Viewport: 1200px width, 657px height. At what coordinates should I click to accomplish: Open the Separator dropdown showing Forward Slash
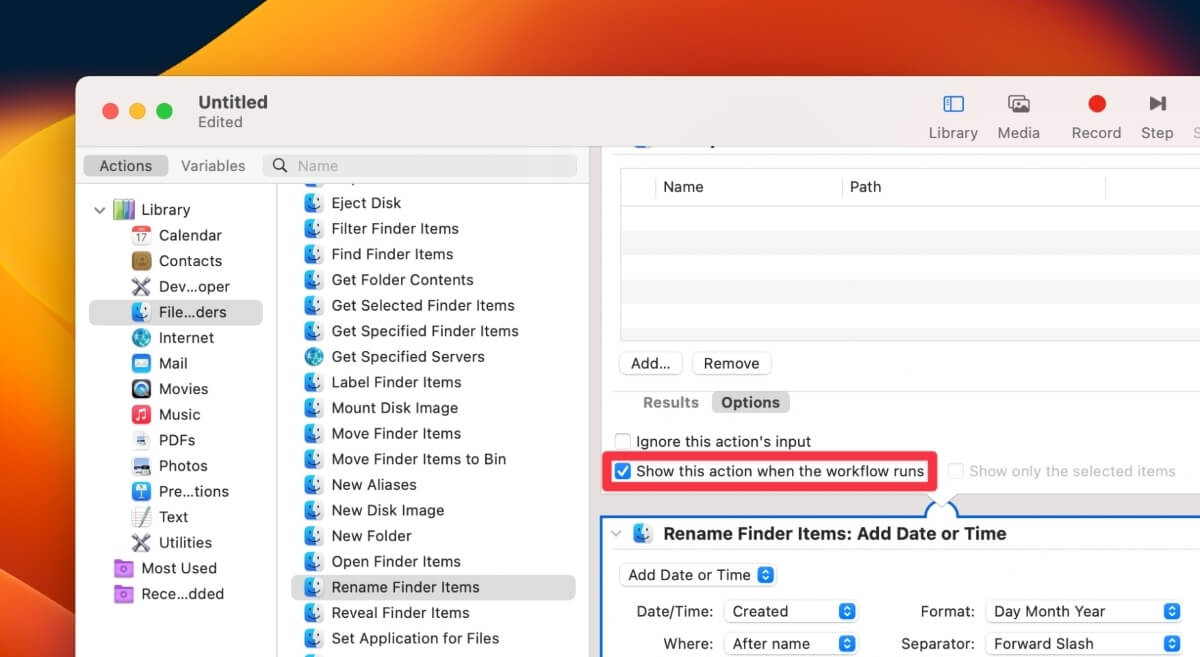pos(1084,643)
